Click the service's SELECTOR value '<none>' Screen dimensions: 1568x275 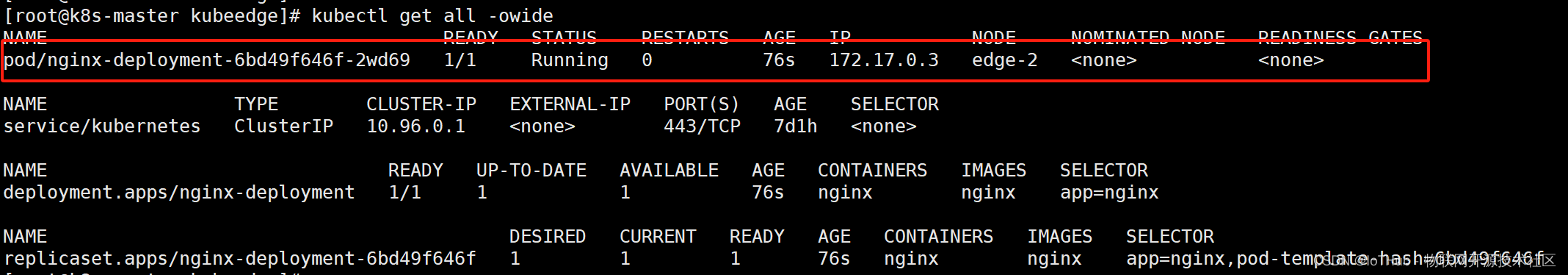[884, 126]
